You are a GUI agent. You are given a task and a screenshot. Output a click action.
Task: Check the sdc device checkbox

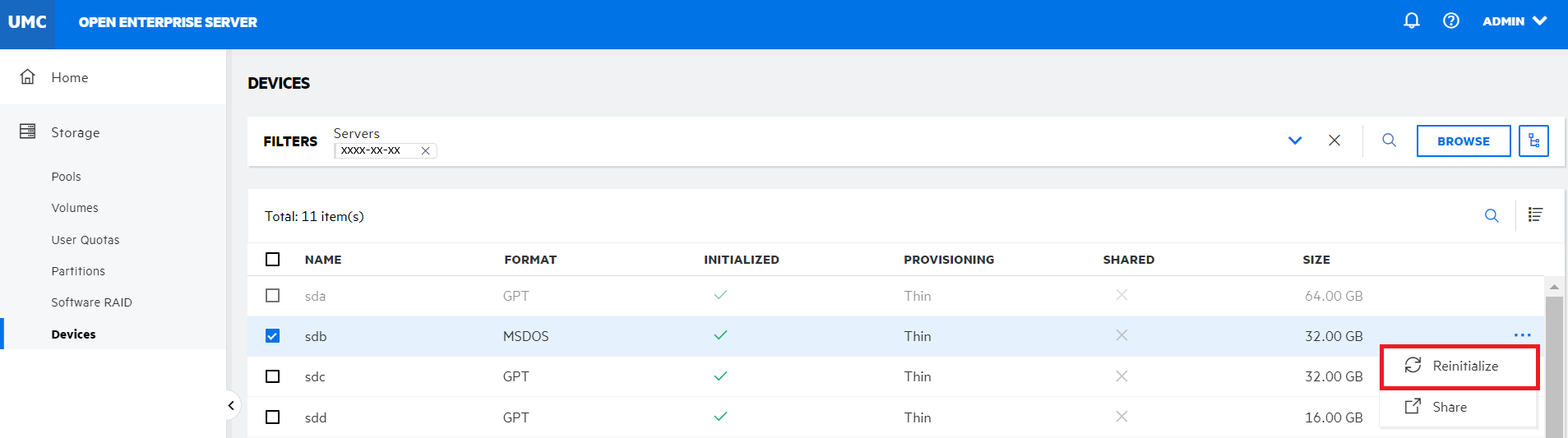[273, 376]
